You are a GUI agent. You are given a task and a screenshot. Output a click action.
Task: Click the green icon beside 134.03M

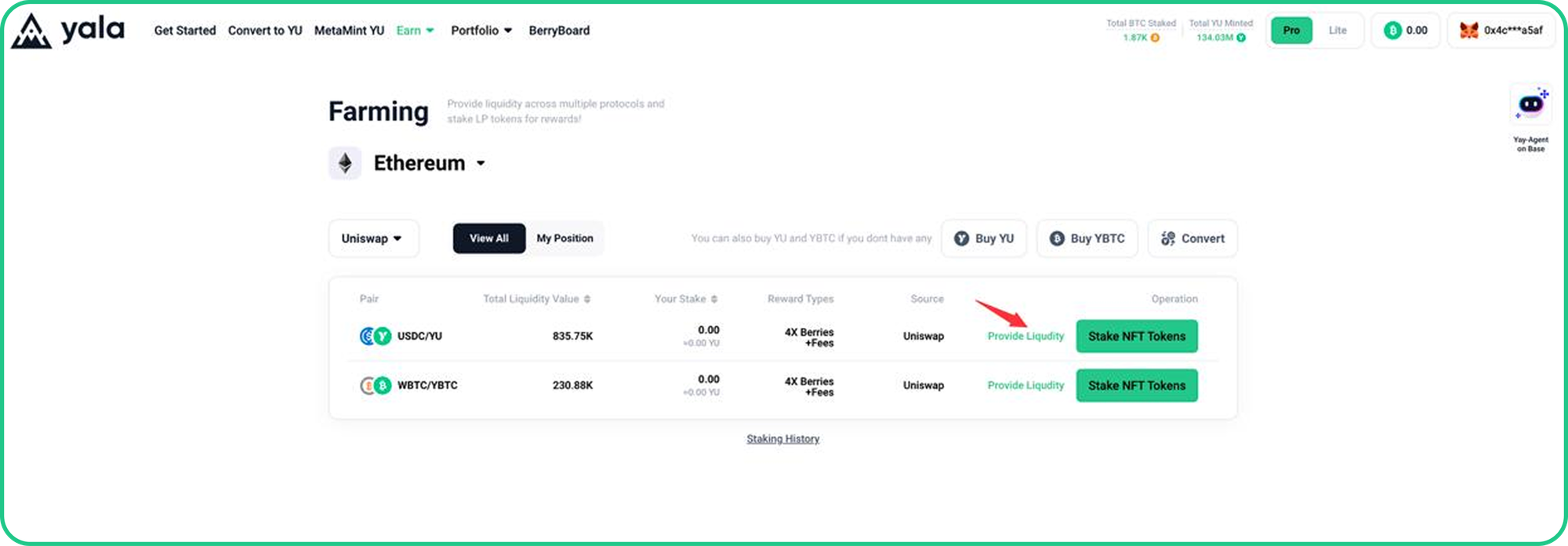tap(1241, 38)
